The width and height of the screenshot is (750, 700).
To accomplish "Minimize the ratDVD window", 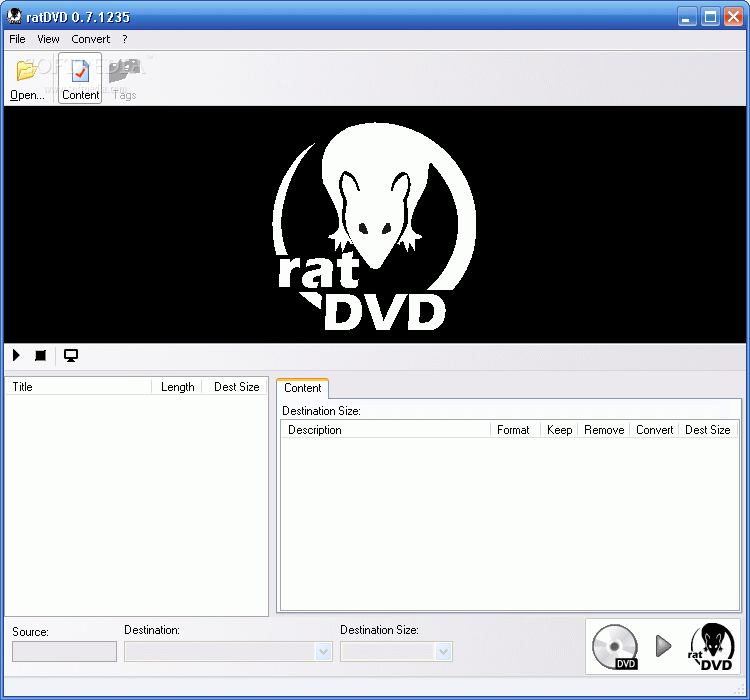I will click(x=686, y=17).
